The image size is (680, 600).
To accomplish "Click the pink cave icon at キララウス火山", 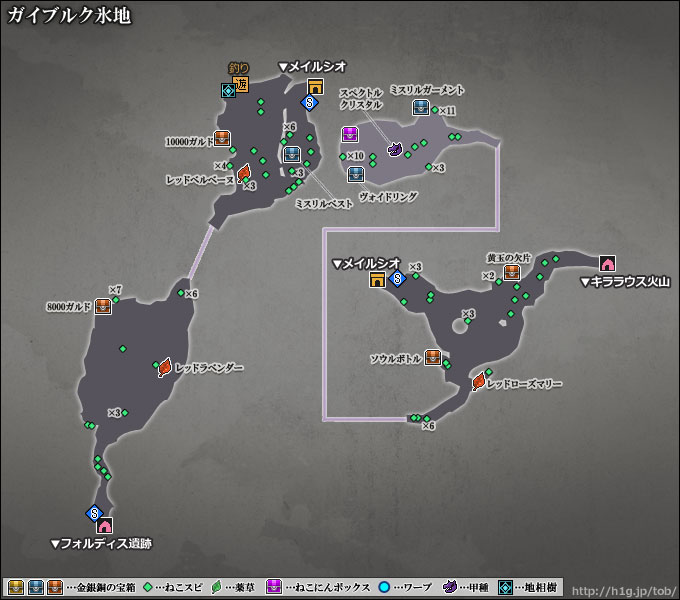I will (608, 263).
